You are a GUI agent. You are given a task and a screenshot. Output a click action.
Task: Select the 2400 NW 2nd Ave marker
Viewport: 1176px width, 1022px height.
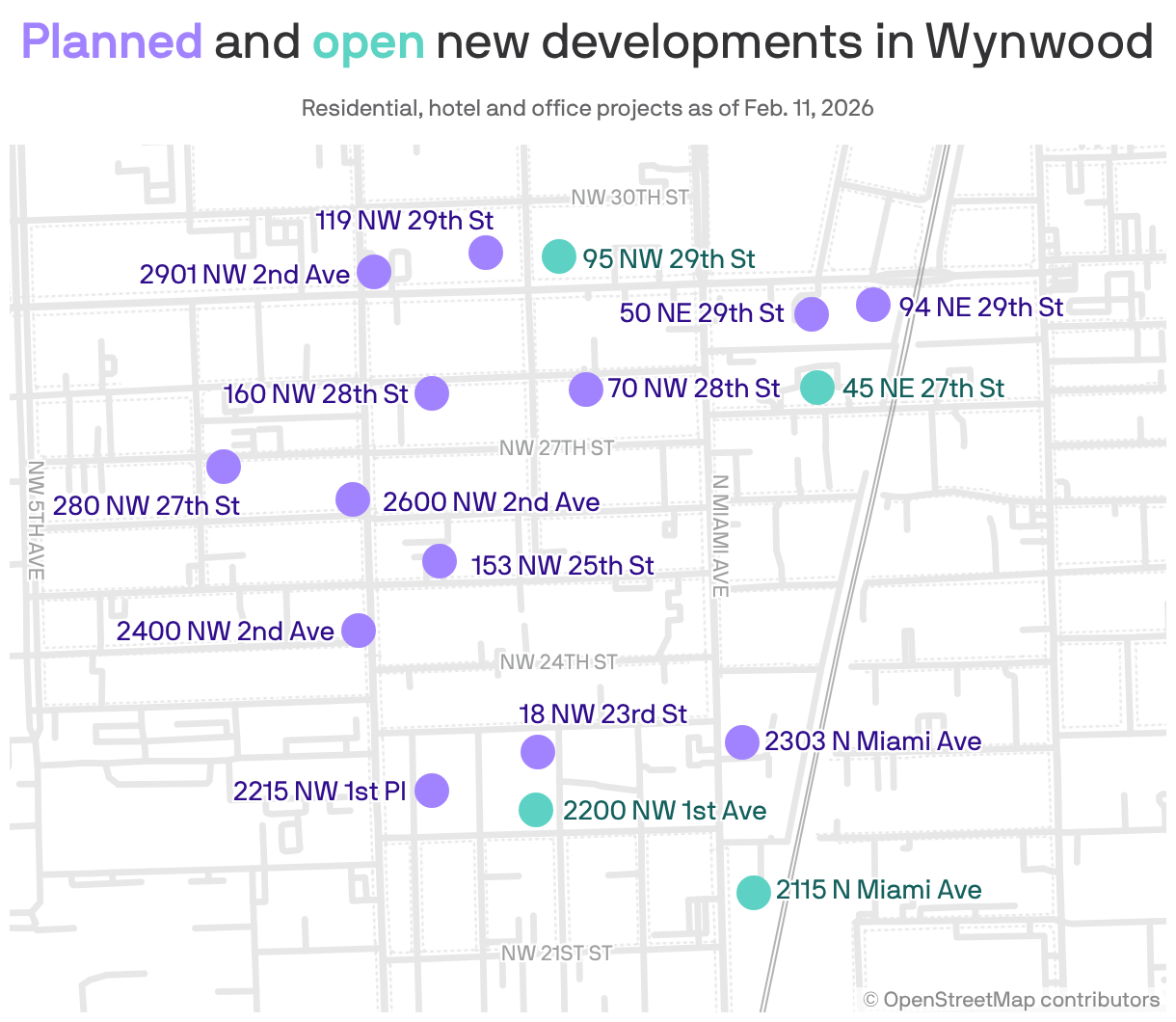[358, 630]
